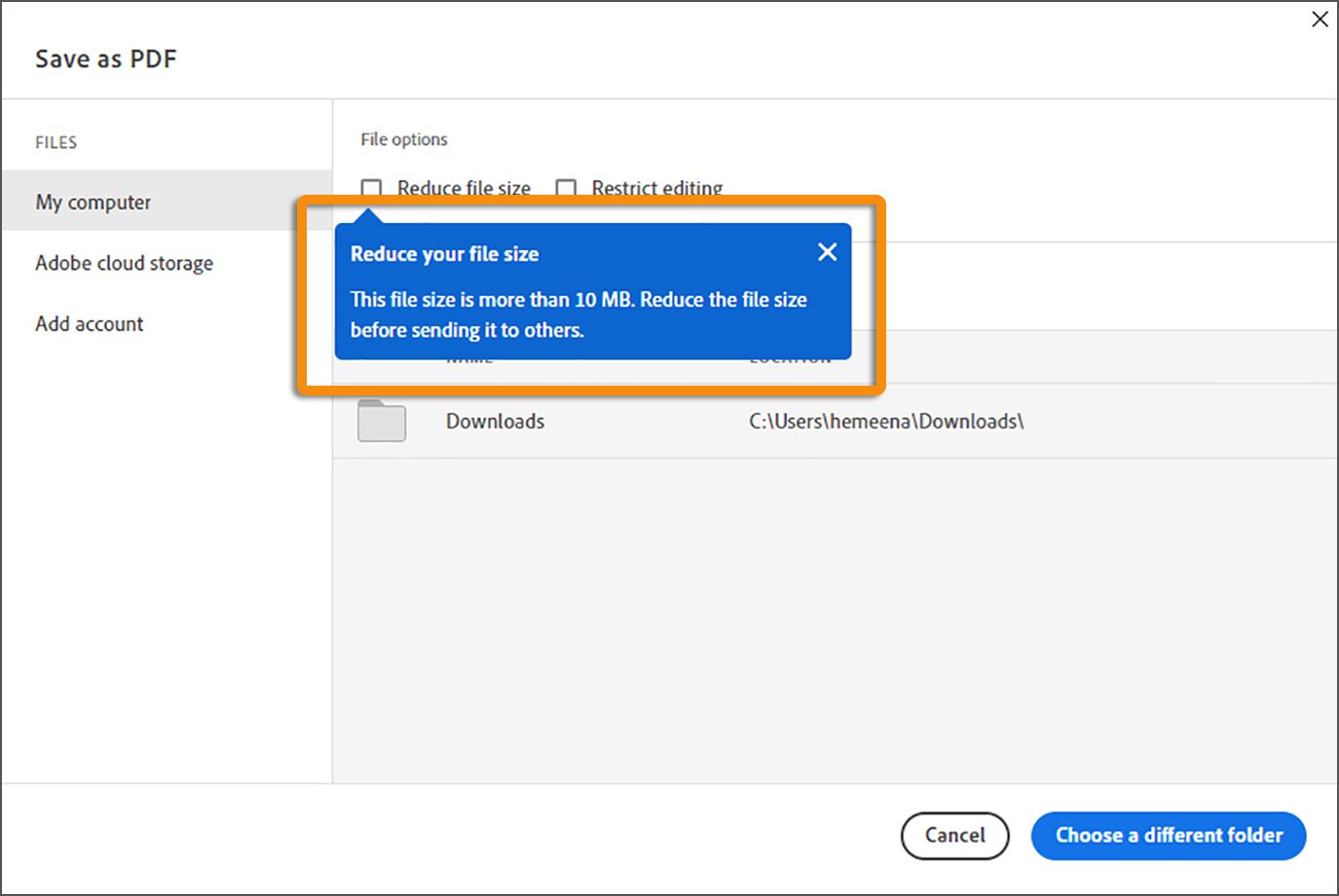1339x896 pixels.
Task: Click Add account in the sidebar
Action: [89, 323]
